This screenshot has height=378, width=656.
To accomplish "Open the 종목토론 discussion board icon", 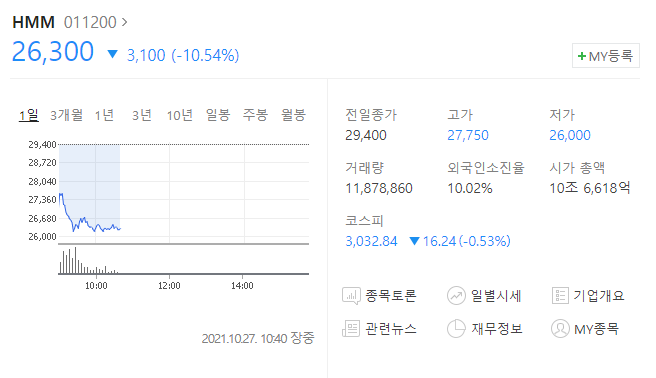I will click(351, 296).
